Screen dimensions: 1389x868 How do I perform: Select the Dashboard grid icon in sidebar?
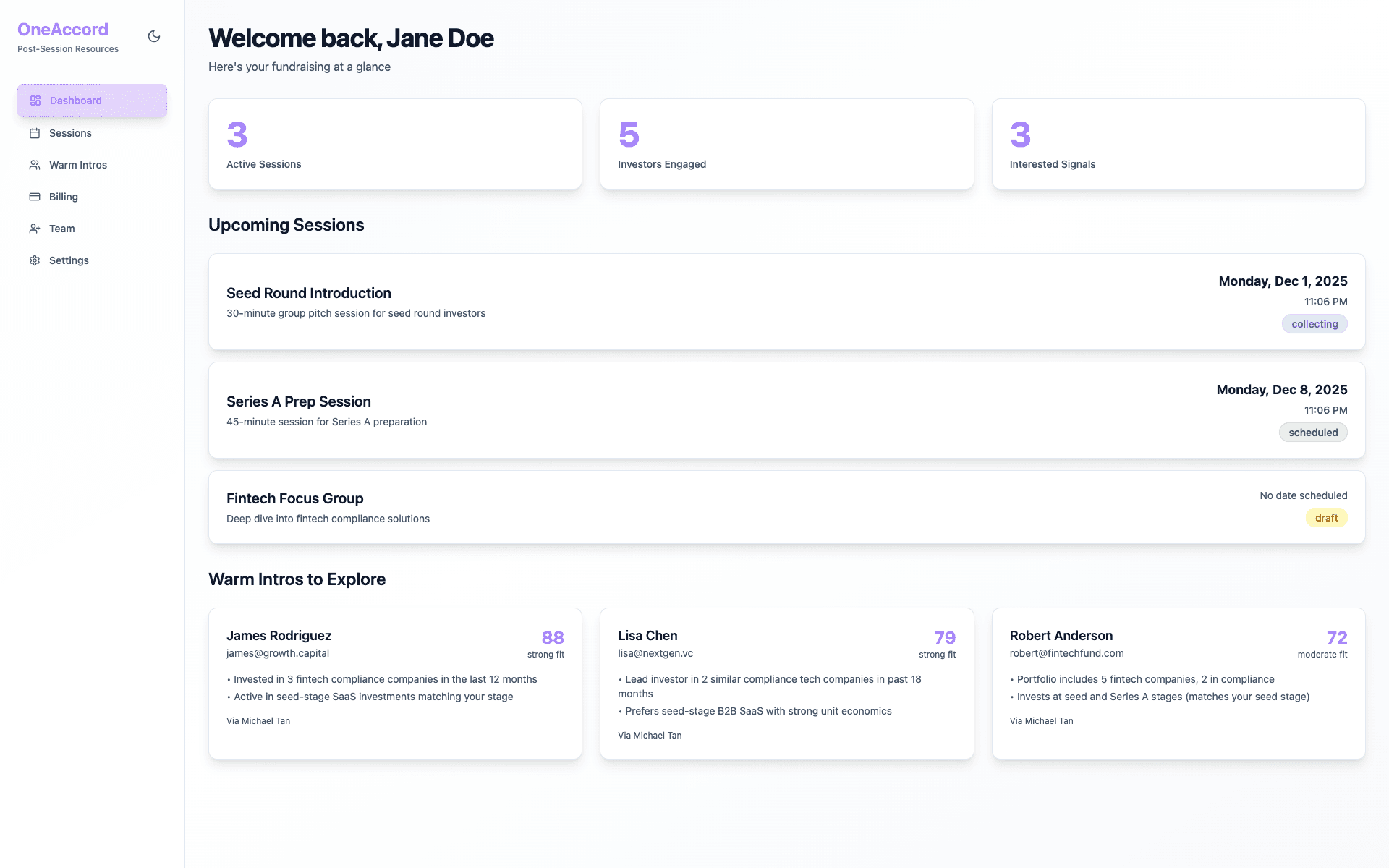[x=35, y=101]
